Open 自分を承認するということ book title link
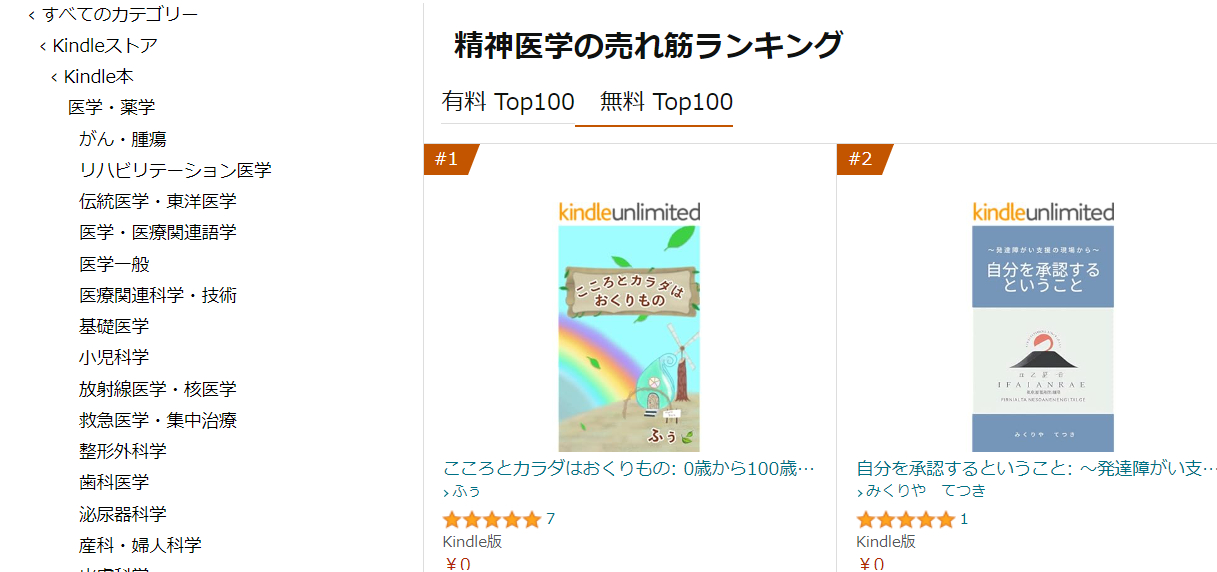The width and height of the screenshot is (1217, 572). (1036, 468)
